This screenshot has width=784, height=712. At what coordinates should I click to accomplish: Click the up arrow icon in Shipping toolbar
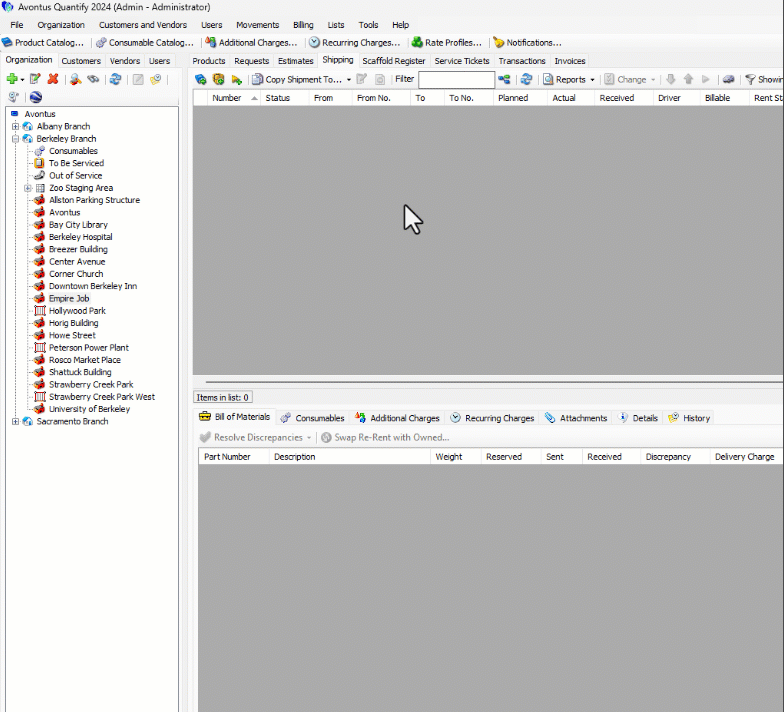tap(688, 79)
